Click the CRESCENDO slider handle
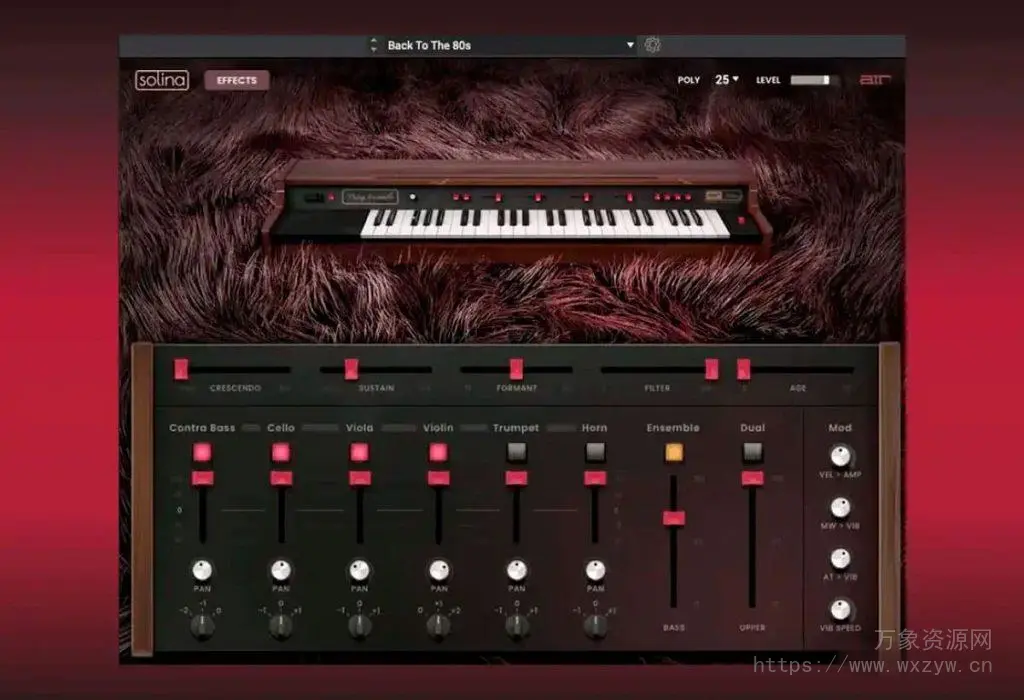This screenshot has width=1024, height=700. coord(180,368)
